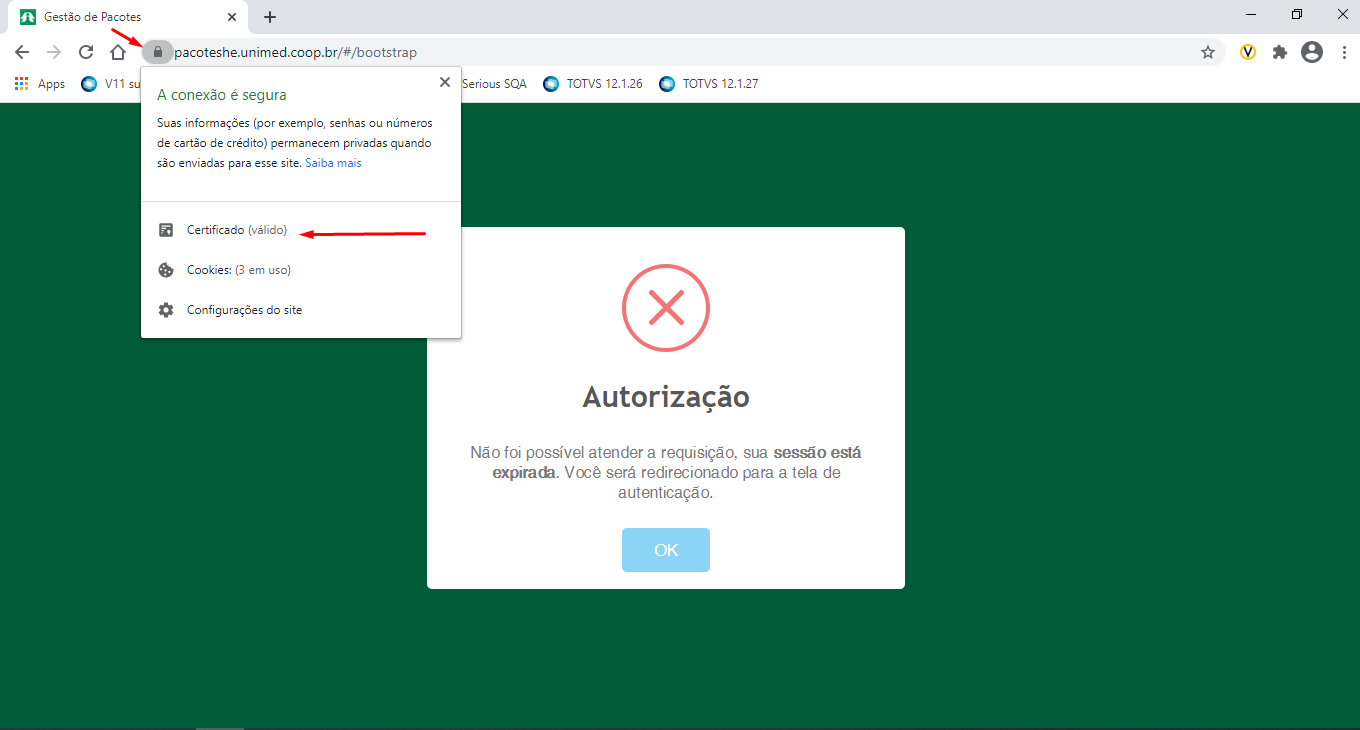This screenshot has height=730, width=1360.
Task: Select the Gestão de Pacotes tab
Action: (x=130, y=17)
